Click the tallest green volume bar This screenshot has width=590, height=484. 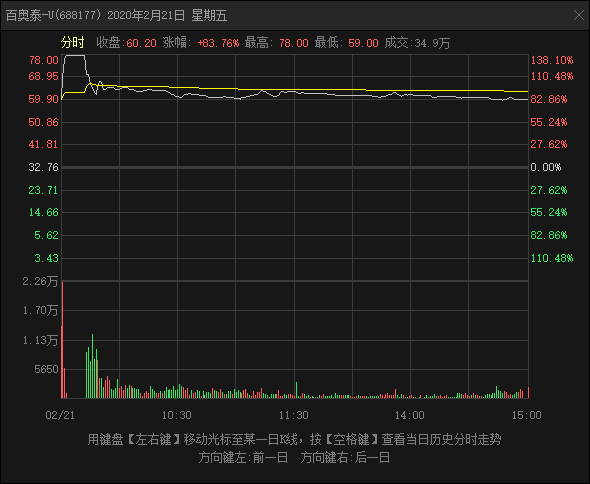tap(92, 366)
